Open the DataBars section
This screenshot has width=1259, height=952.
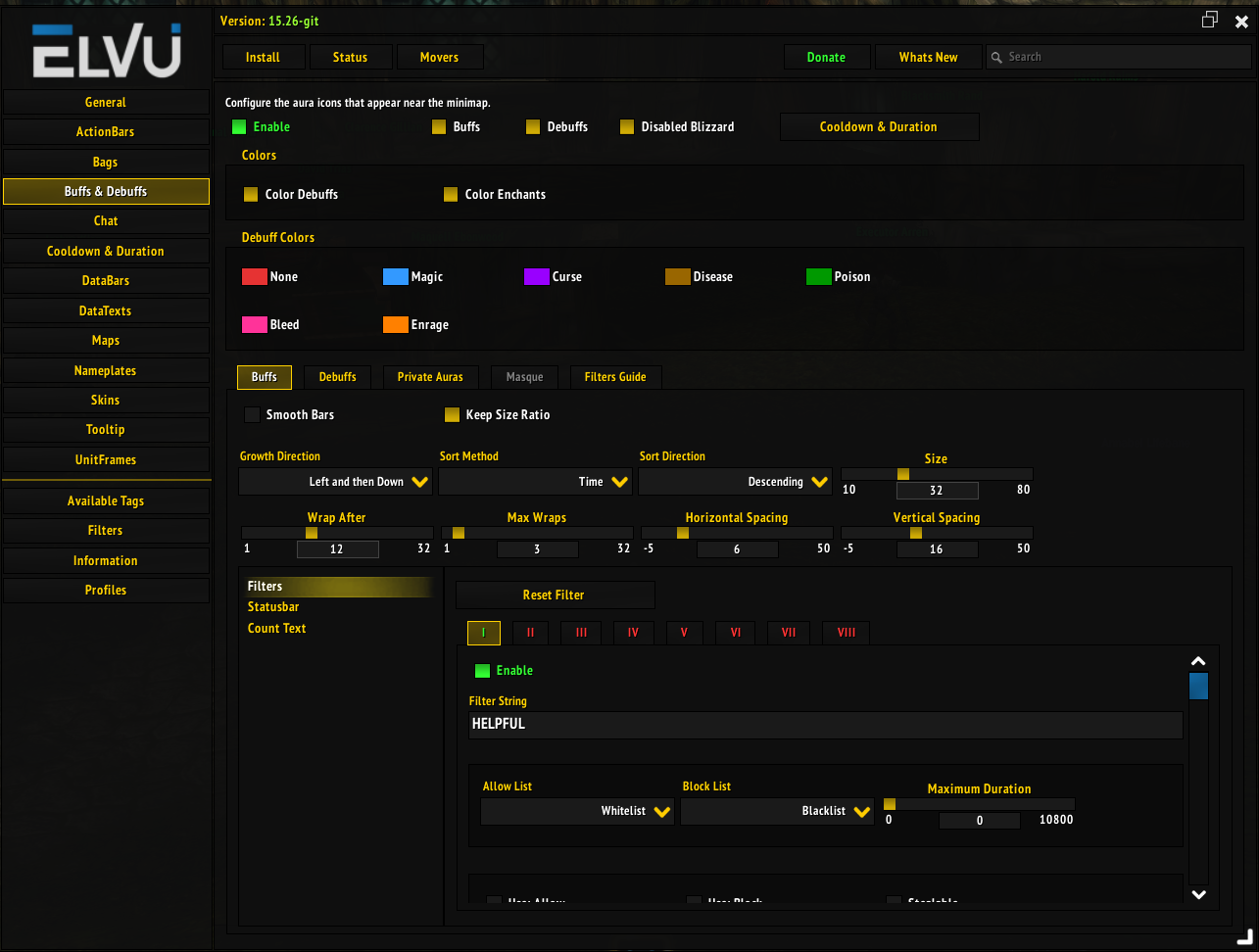(106, 280)
